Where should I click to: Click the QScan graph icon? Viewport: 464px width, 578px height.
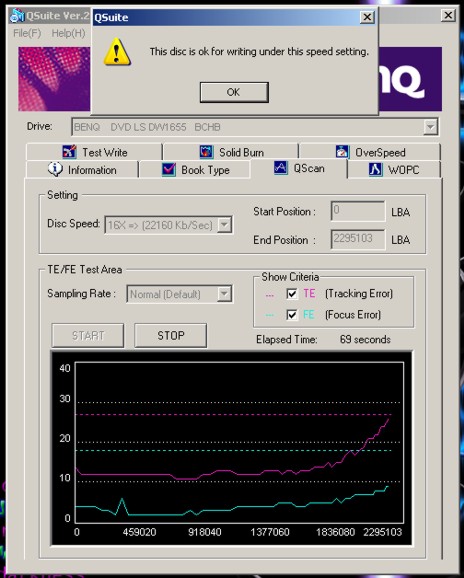tap(280, 168)
